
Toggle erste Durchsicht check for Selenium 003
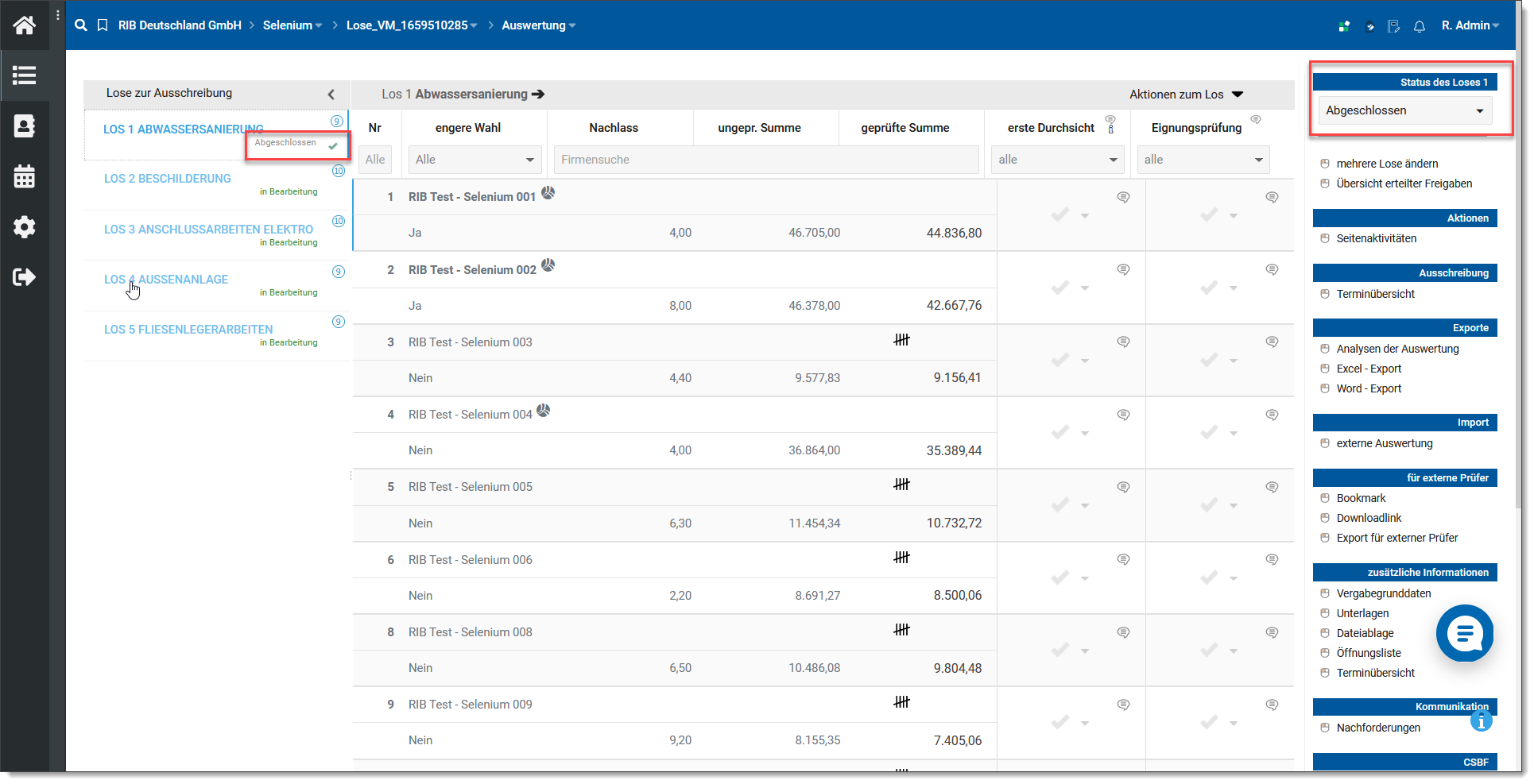point(1059,361)
